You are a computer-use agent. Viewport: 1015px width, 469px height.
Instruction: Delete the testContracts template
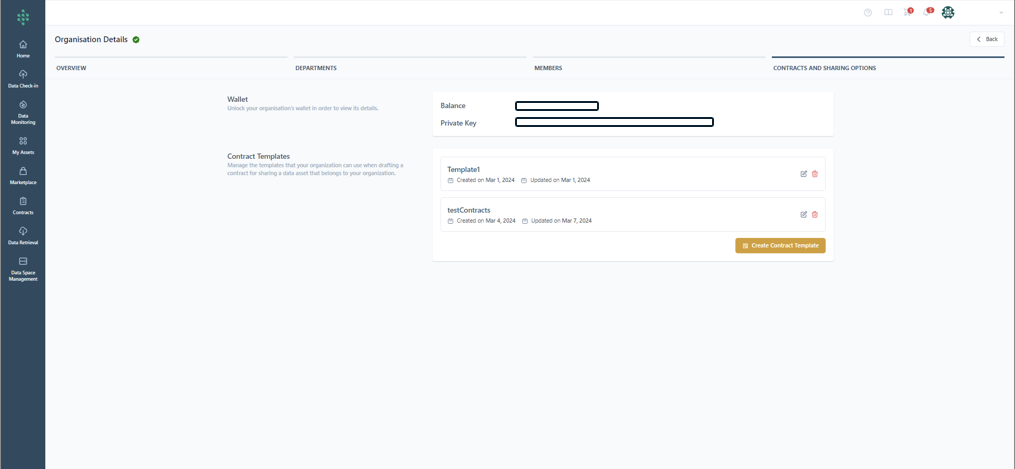815,214
